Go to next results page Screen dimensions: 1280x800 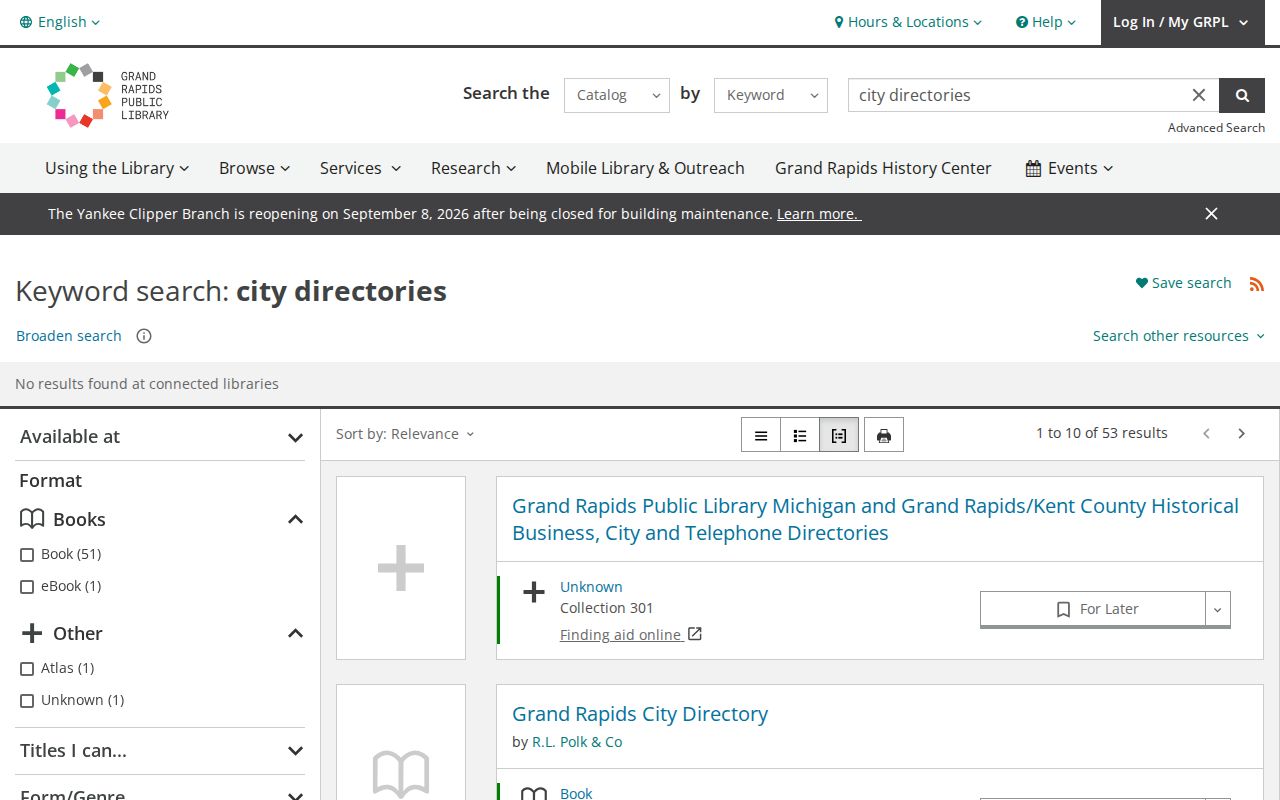(x=1242, y=433)
